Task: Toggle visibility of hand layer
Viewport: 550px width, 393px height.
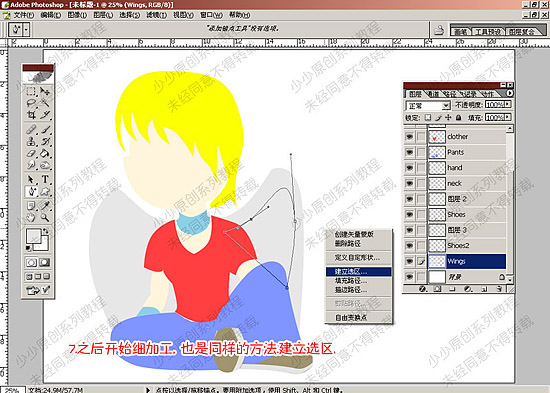Action: click(x=409, y=168)
